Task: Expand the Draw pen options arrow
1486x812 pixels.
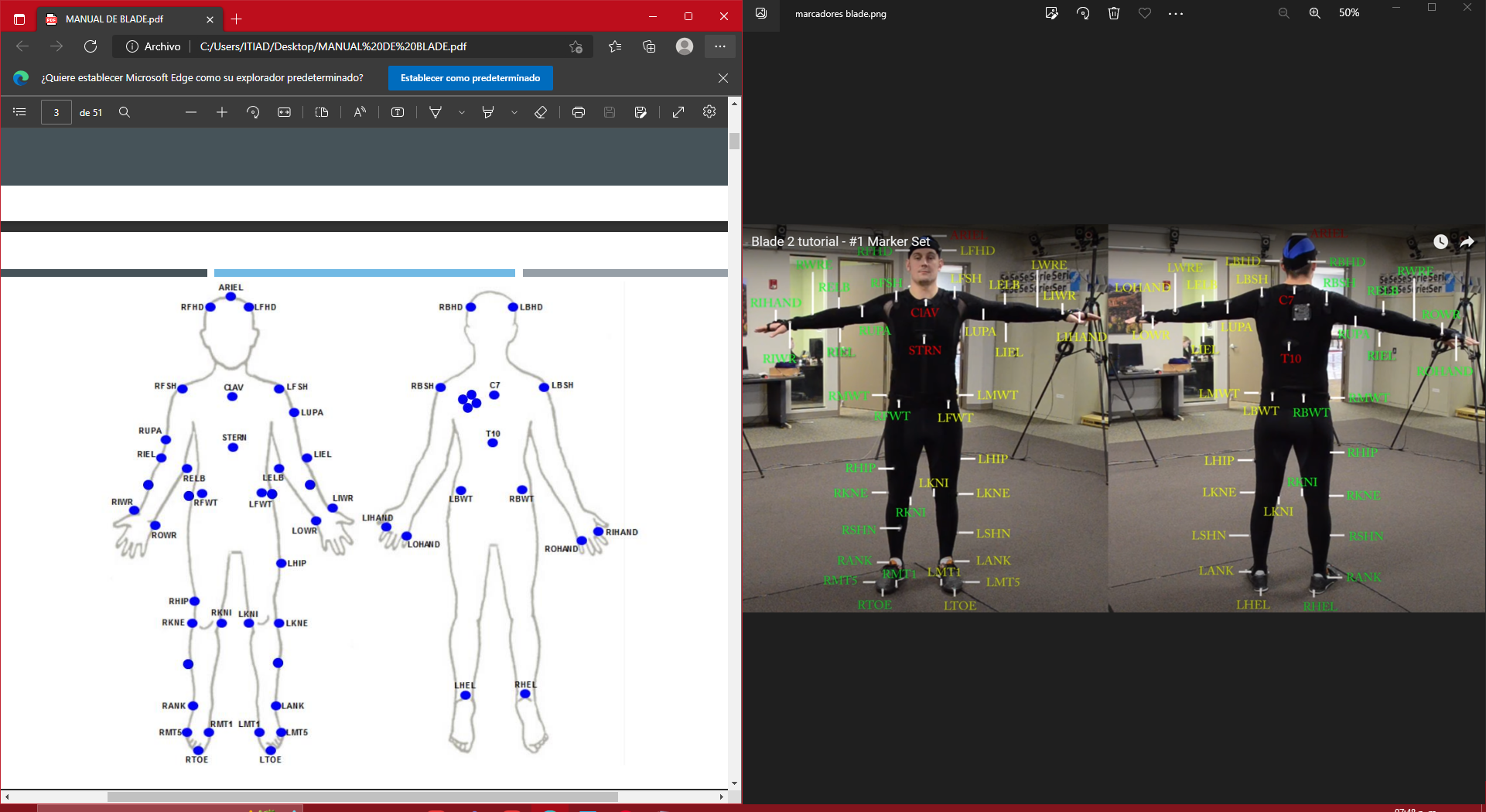Action: (x=462, y=112)
